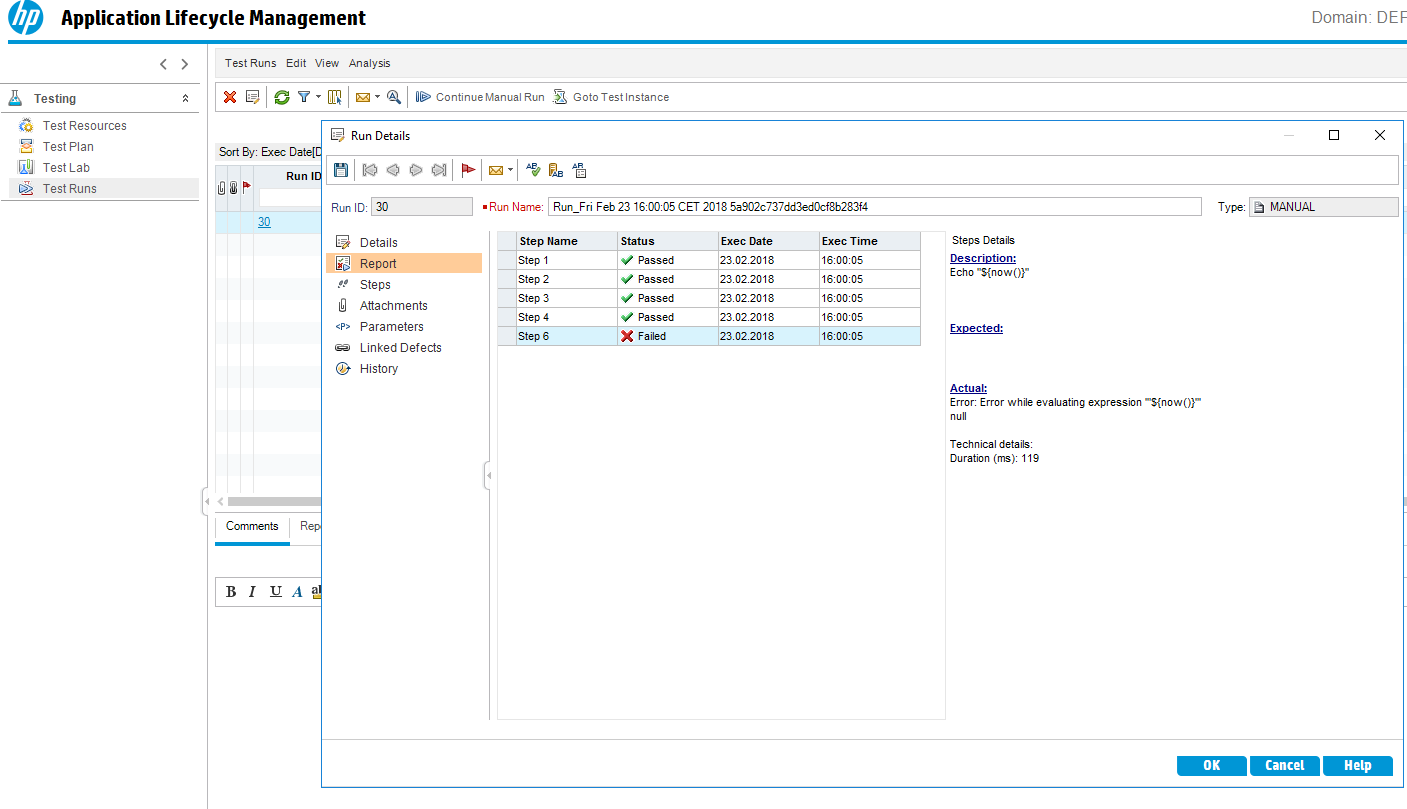Open Linked Defects in Run Details sidebar

[401, 348]
